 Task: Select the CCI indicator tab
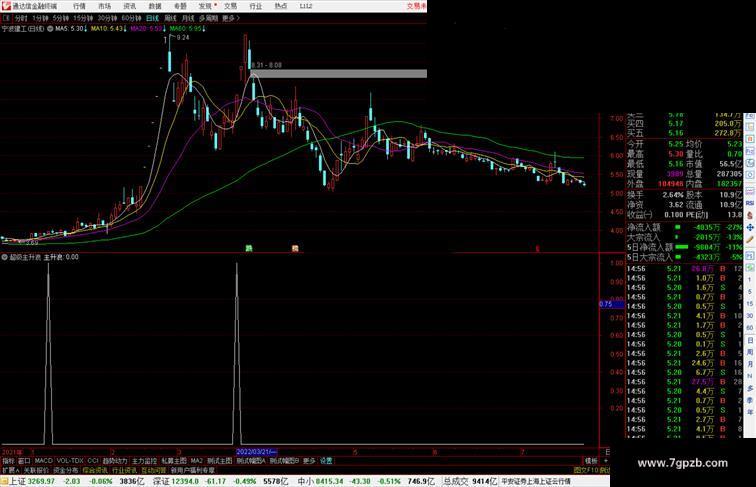93,461
